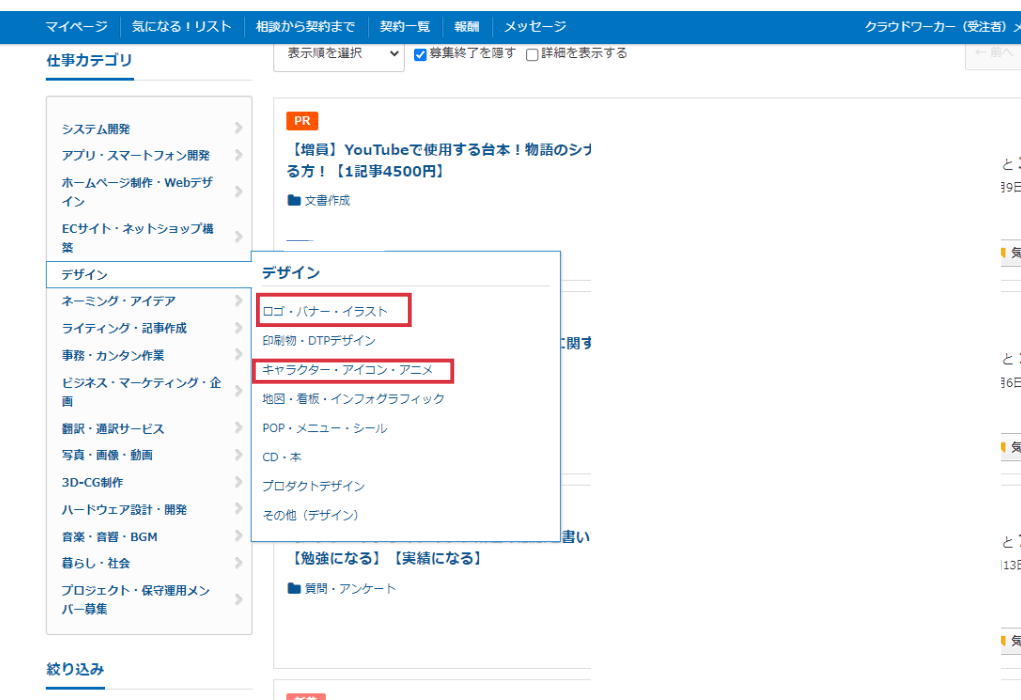Screen dimensions: 1021x700
Task: Uncheck the 募集終了を隠す checkbox
Action: coord(420,55)
